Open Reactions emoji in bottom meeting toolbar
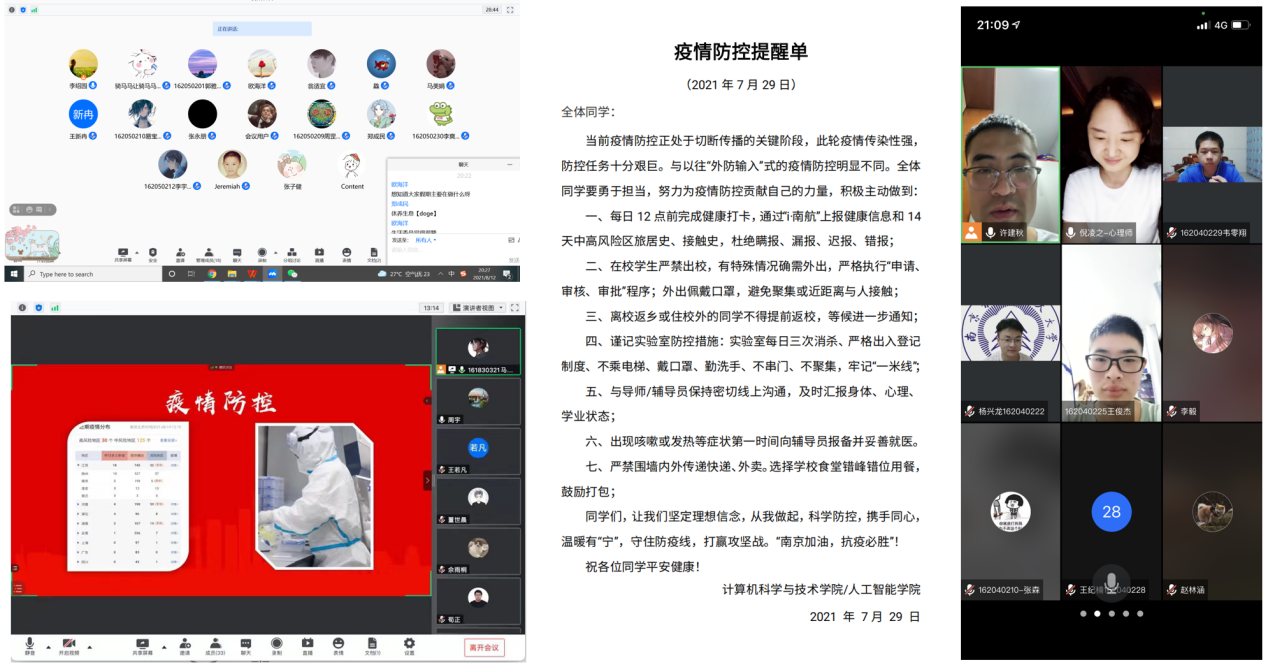The width and height of the screenshot is (1268, 665). click(x=338, y=645)
